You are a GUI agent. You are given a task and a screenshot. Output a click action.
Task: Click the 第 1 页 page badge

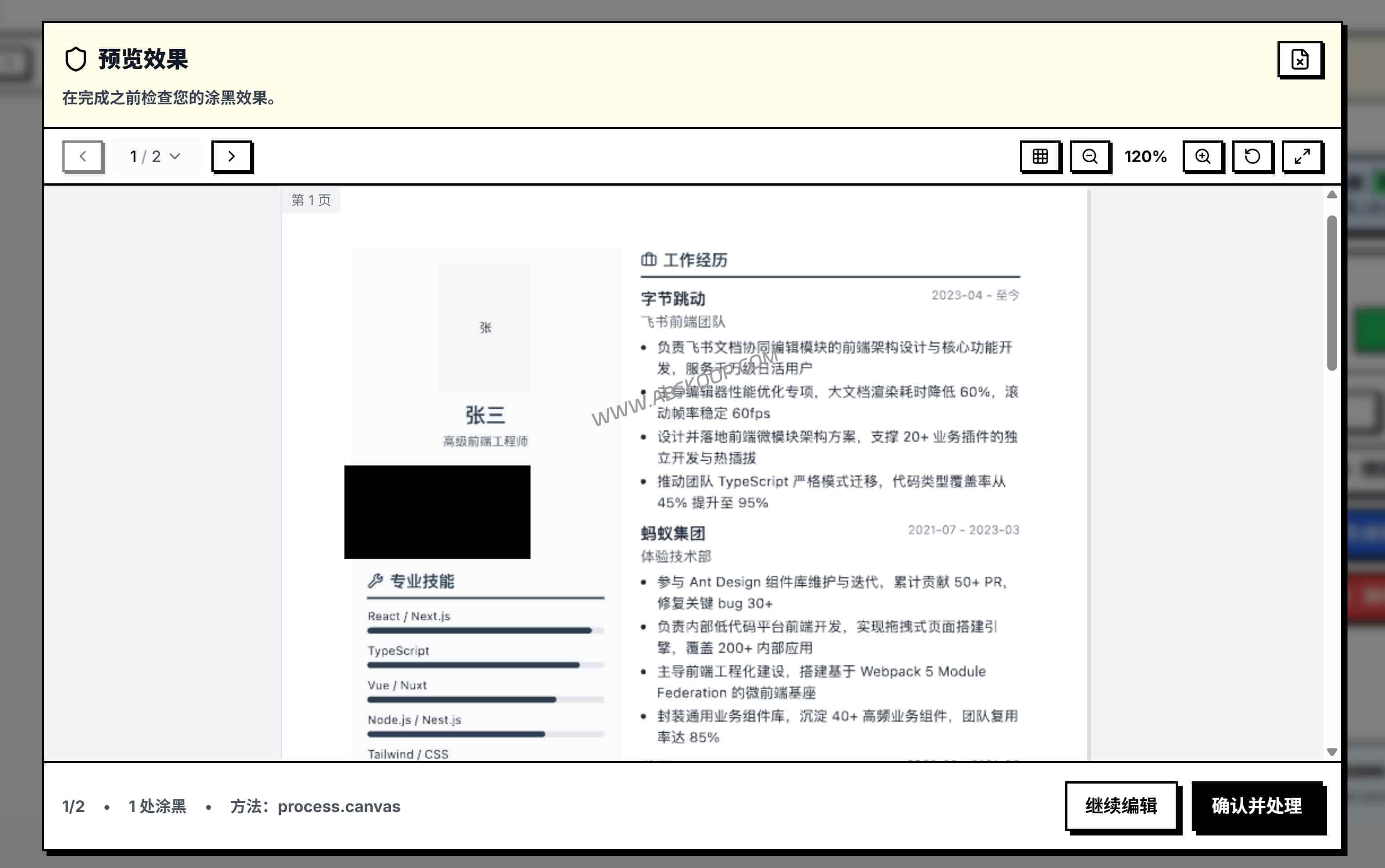[311, 200]
